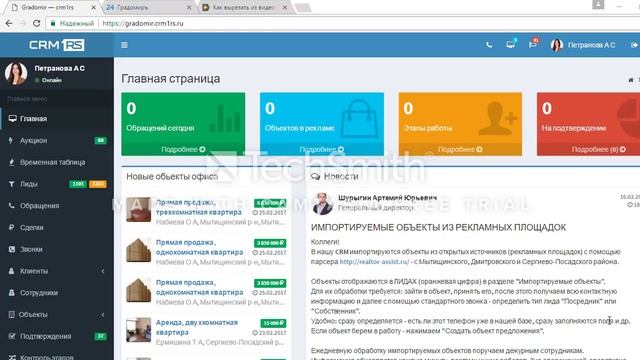
Task: Click the CRM RS logo
Action: [x=57, y=45]
